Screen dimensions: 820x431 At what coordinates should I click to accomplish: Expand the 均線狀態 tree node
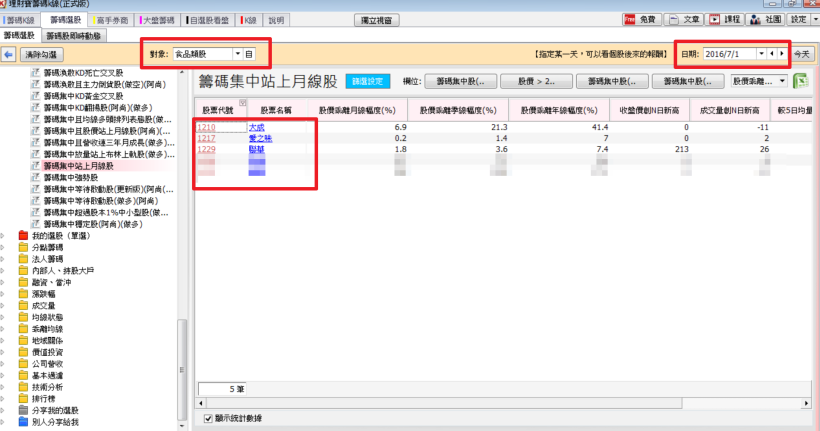pos(3,317)
